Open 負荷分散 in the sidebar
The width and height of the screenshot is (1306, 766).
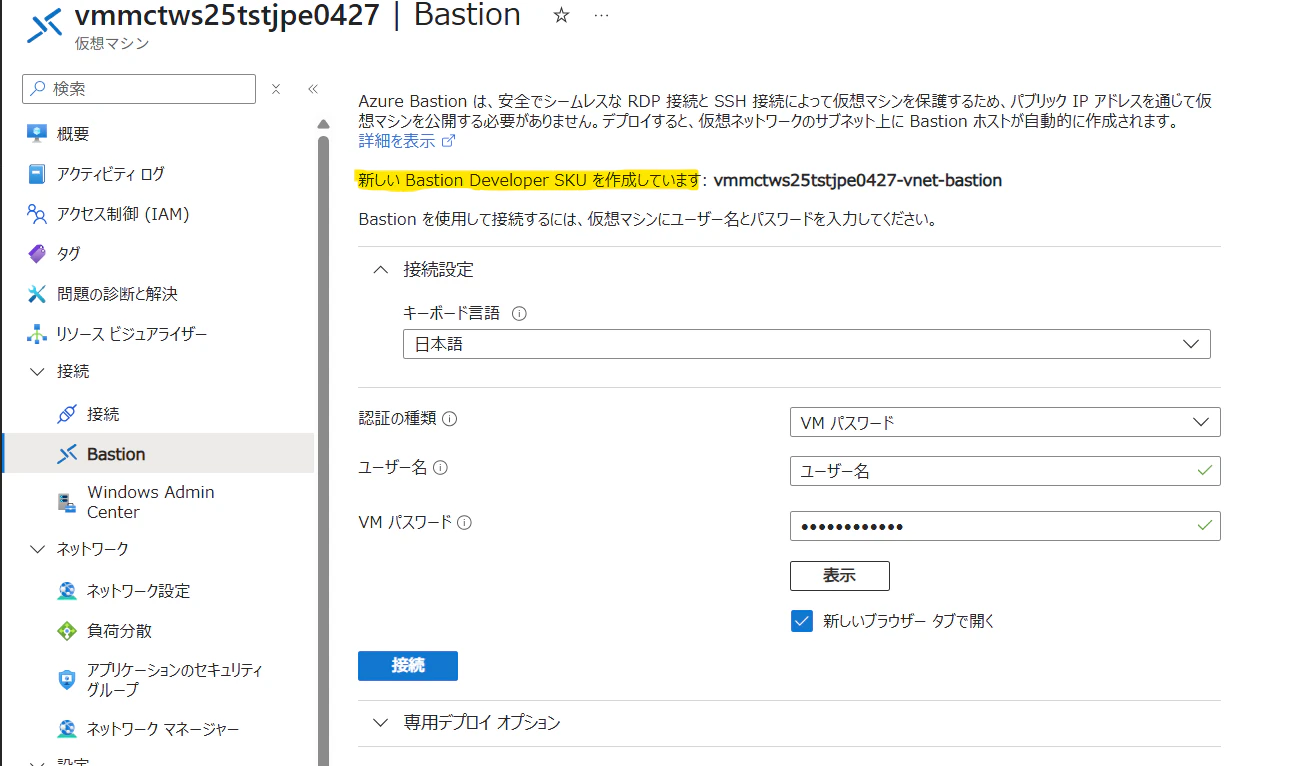coord(119,631)
